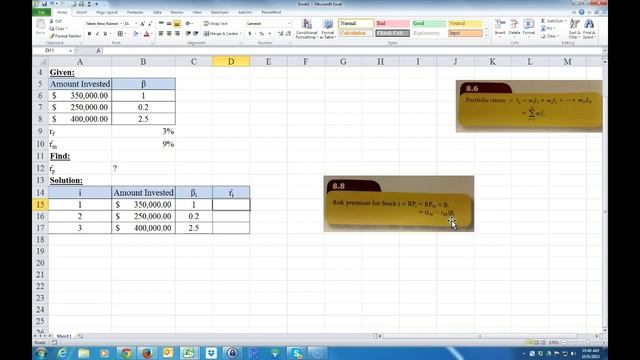The image size is (640, 360).
Task: Select the Middle Align icon
Action: pos(169,24)
